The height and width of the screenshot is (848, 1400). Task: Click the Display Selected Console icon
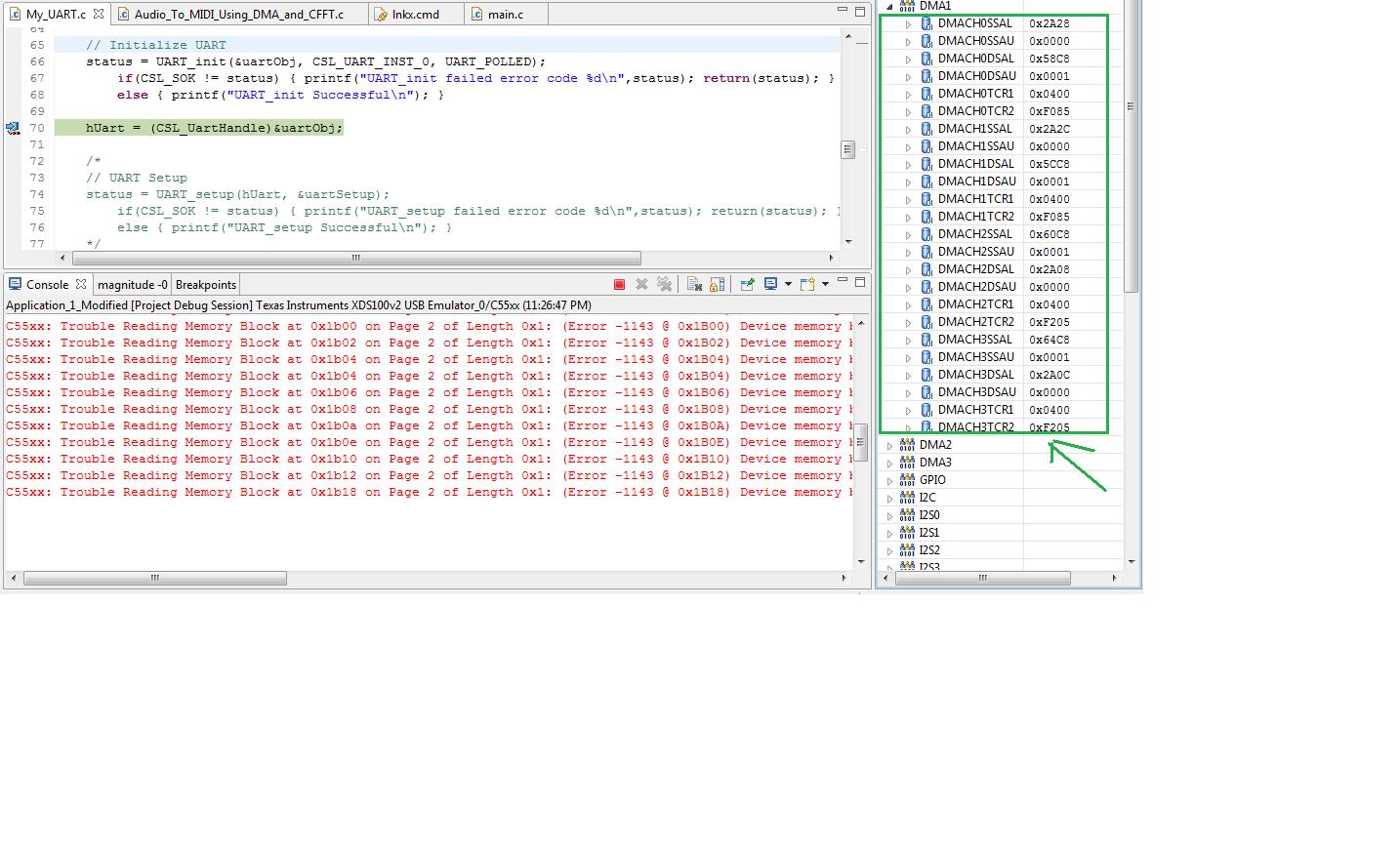[x=770, y=285]
